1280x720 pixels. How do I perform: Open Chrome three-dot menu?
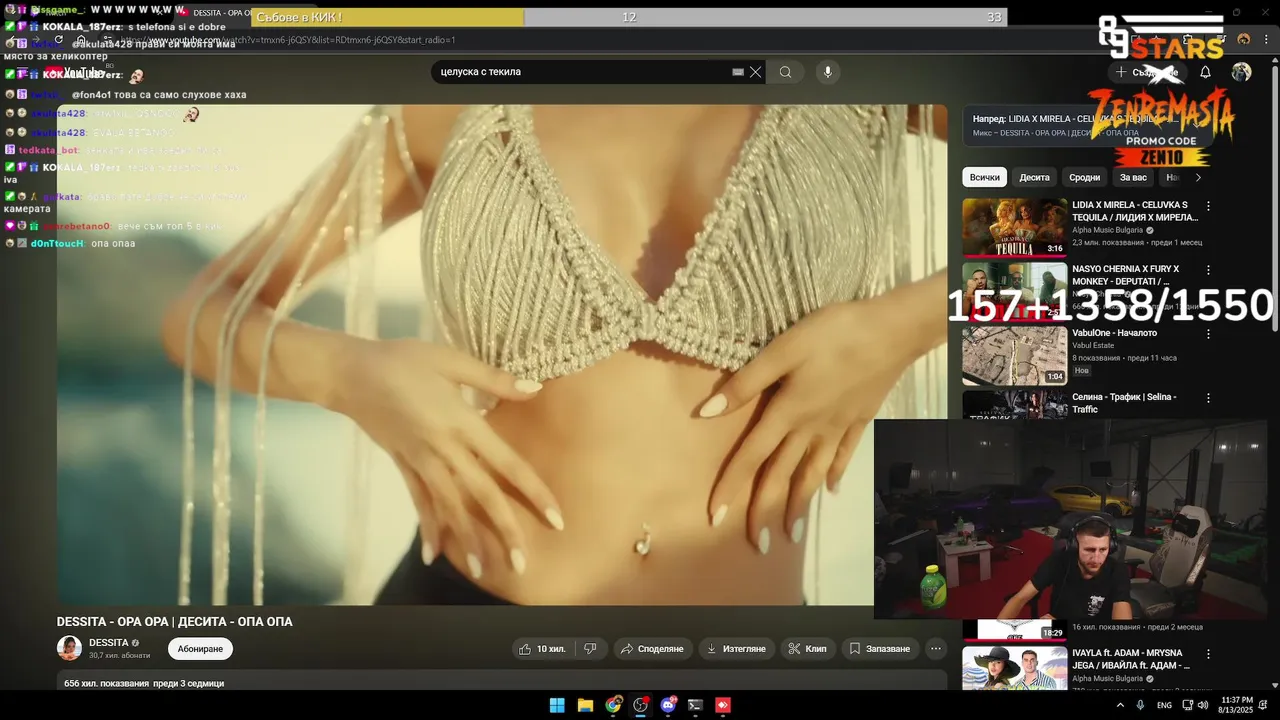(1266, 39)
